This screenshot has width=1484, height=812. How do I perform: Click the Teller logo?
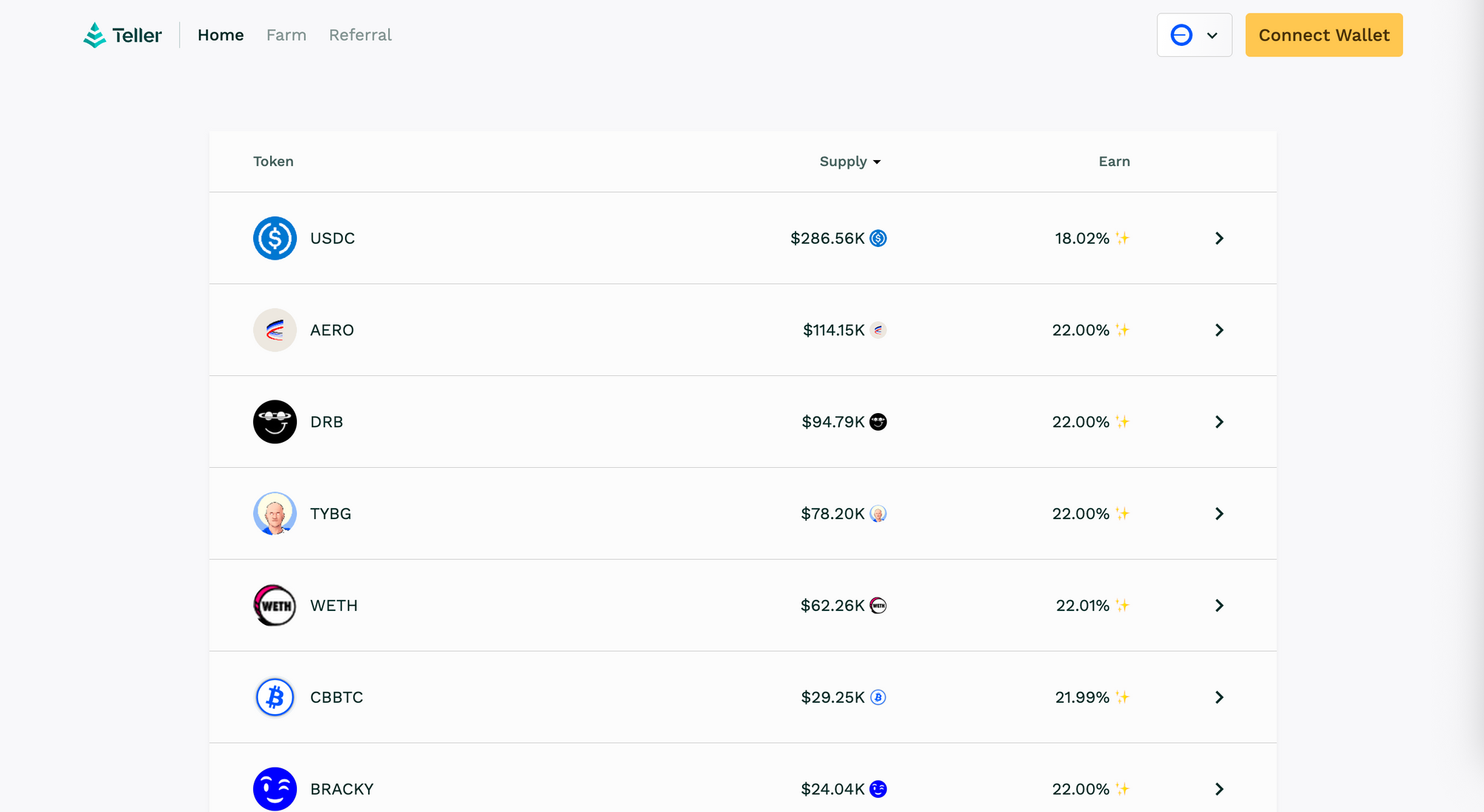(122, 34)
